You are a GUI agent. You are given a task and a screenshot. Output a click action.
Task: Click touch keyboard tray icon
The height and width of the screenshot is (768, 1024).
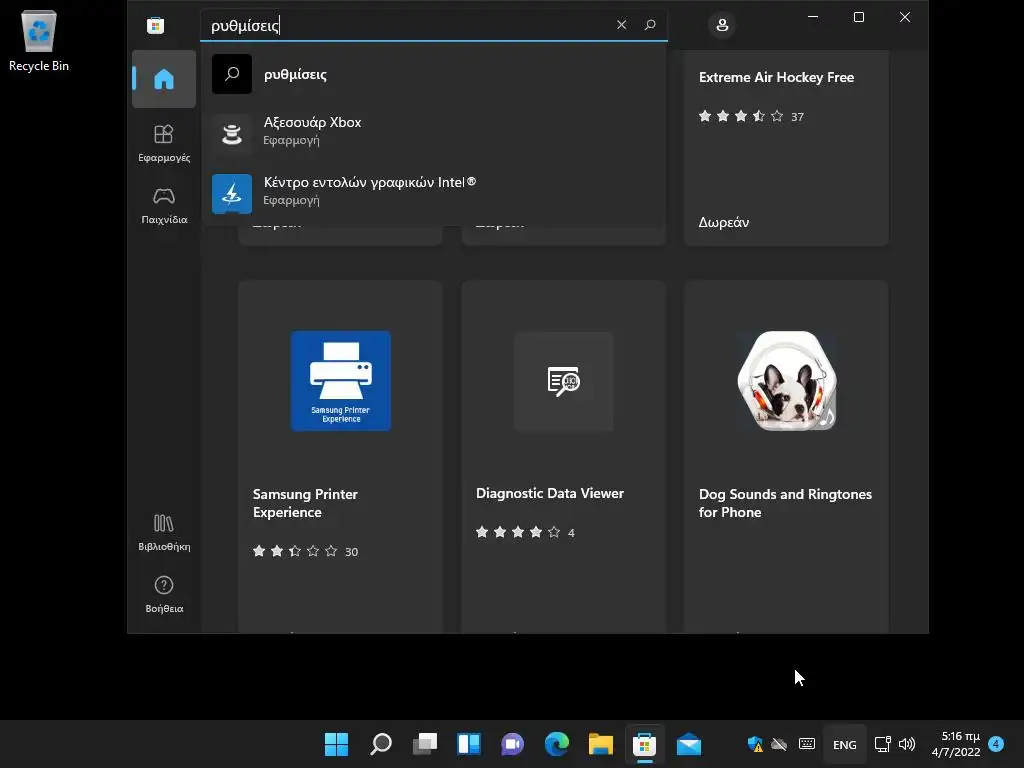pyautogui.click(x=807, y=744)
